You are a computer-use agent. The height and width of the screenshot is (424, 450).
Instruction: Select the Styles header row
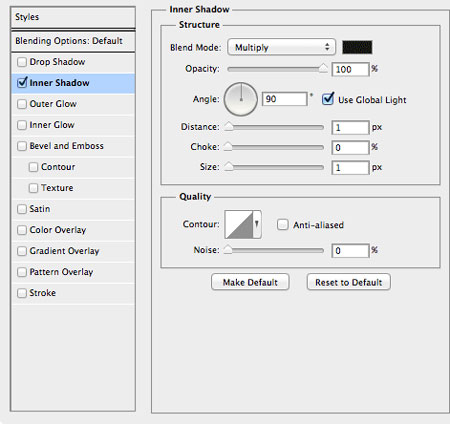coord(73,17)
